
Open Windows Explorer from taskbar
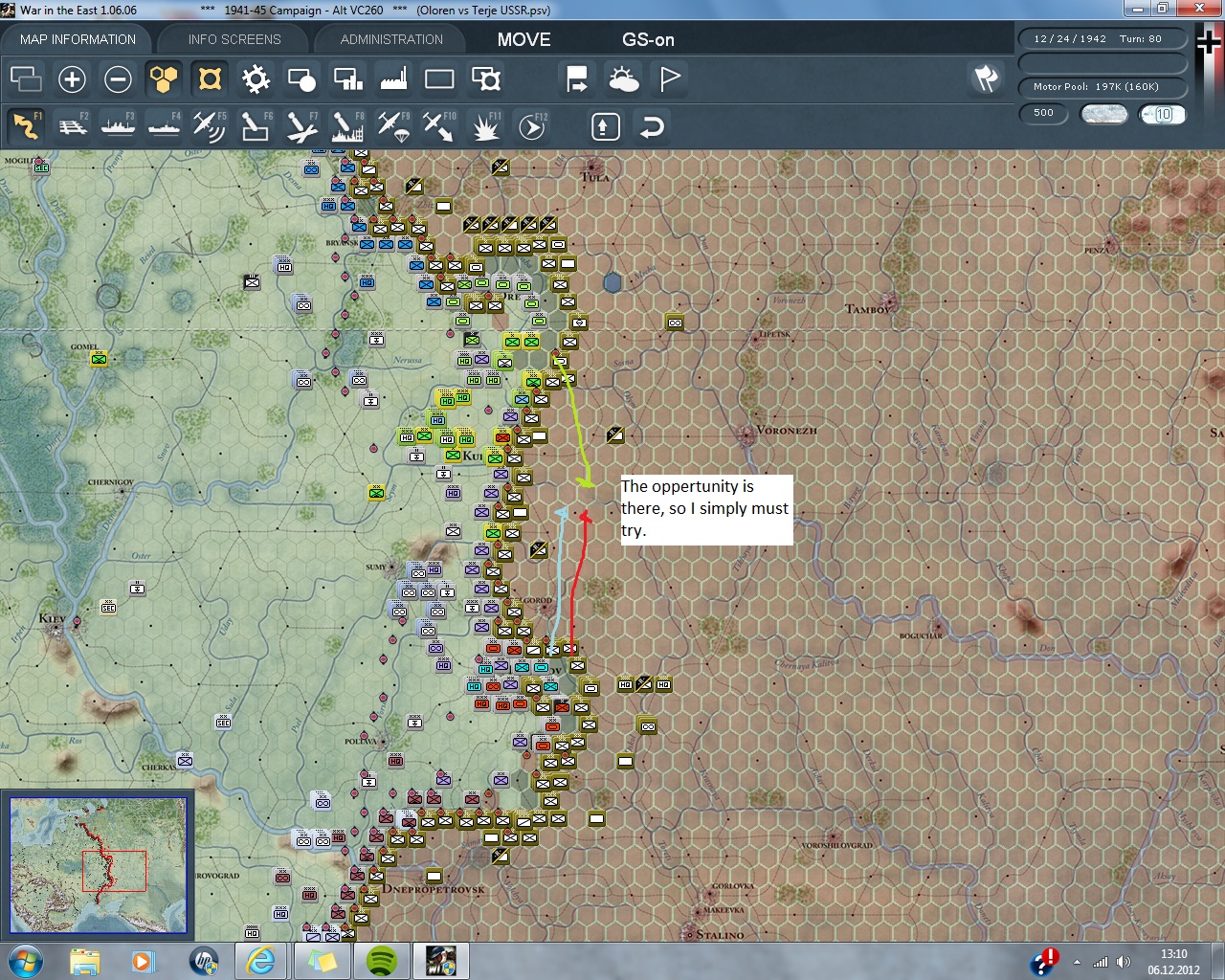tap(85, 961)
